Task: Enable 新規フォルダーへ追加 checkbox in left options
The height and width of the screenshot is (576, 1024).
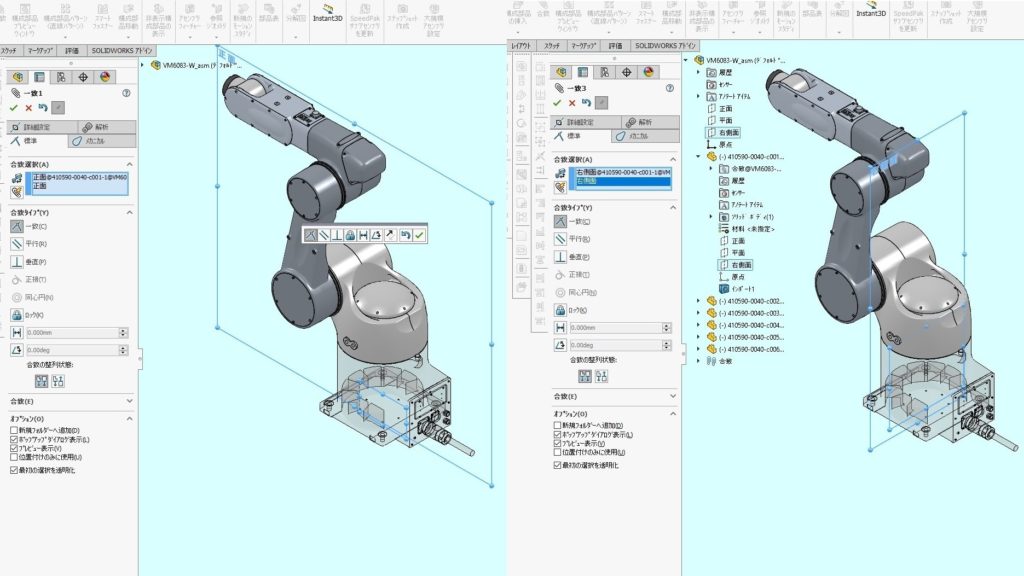Action: coord(14,429)
